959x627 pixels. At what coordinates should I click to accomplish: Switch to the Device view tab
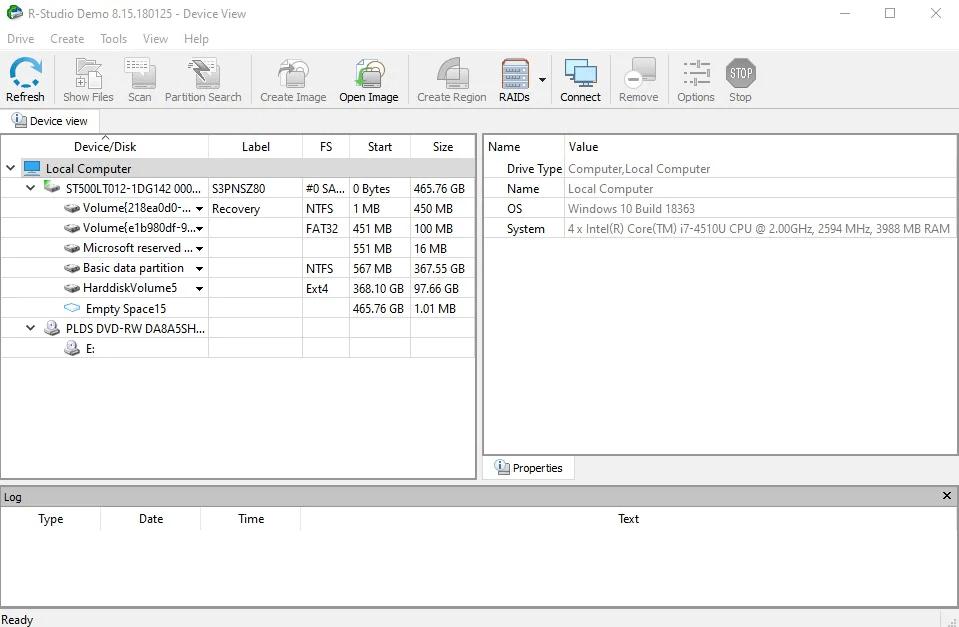[50, 121]
